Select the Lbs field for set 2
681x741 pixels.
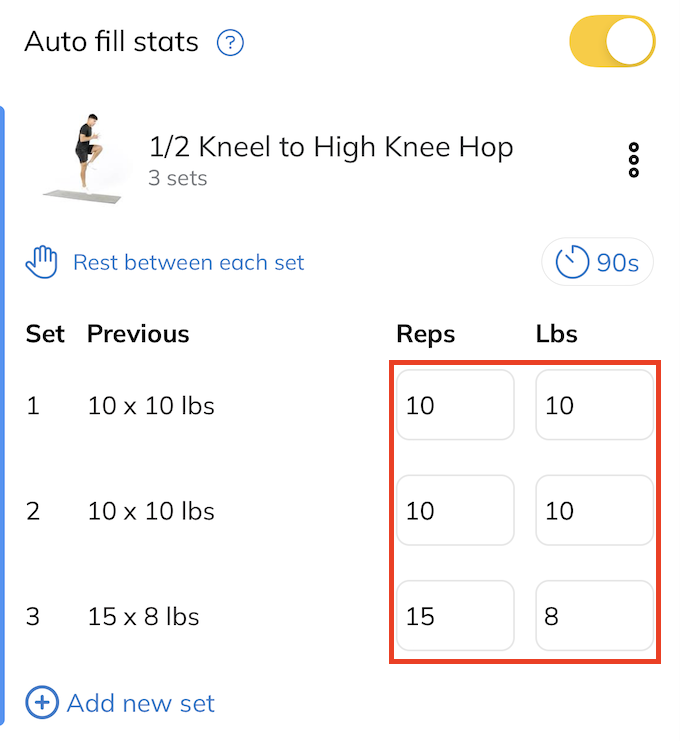(594, 511)
